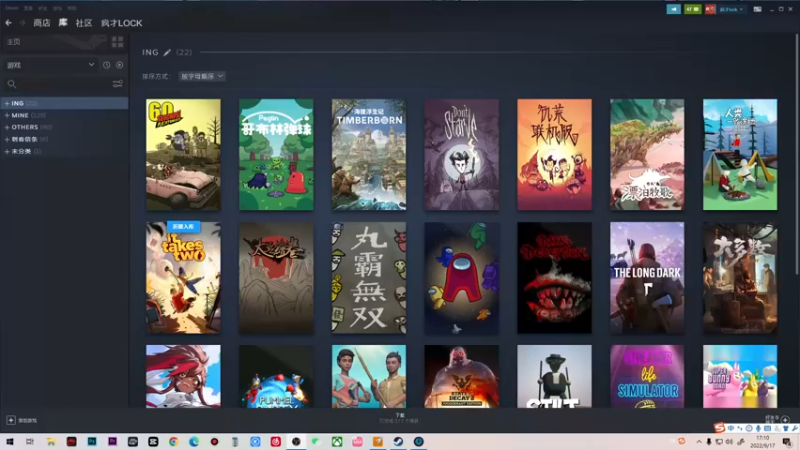The width and height of the screenshot is (800, 450).
Task: Open Google Chrome from taskbar
Action: 173,441
